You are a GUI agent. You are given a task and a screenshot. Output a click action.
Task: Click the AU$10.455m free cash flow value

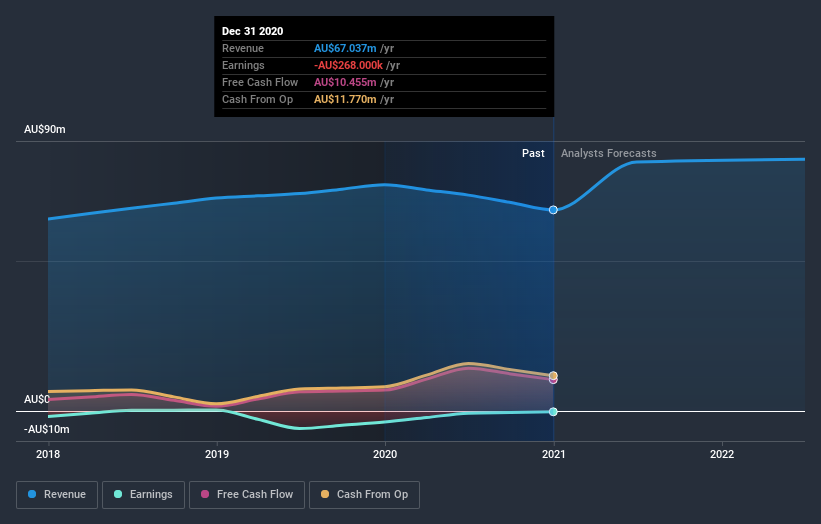(x=345, y=82)
